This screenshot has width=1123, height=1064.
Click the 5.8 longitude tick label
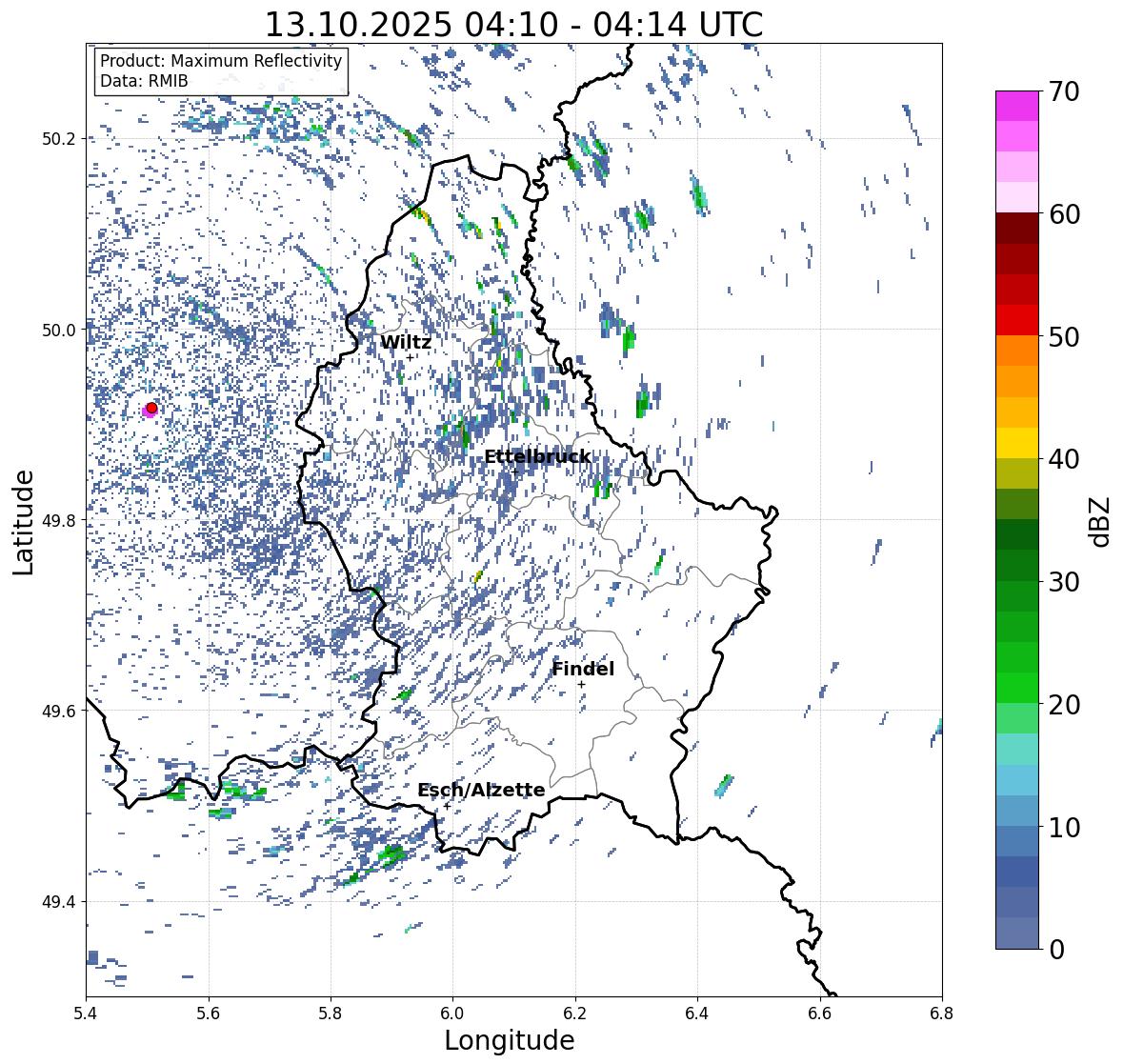(331, 1013)
